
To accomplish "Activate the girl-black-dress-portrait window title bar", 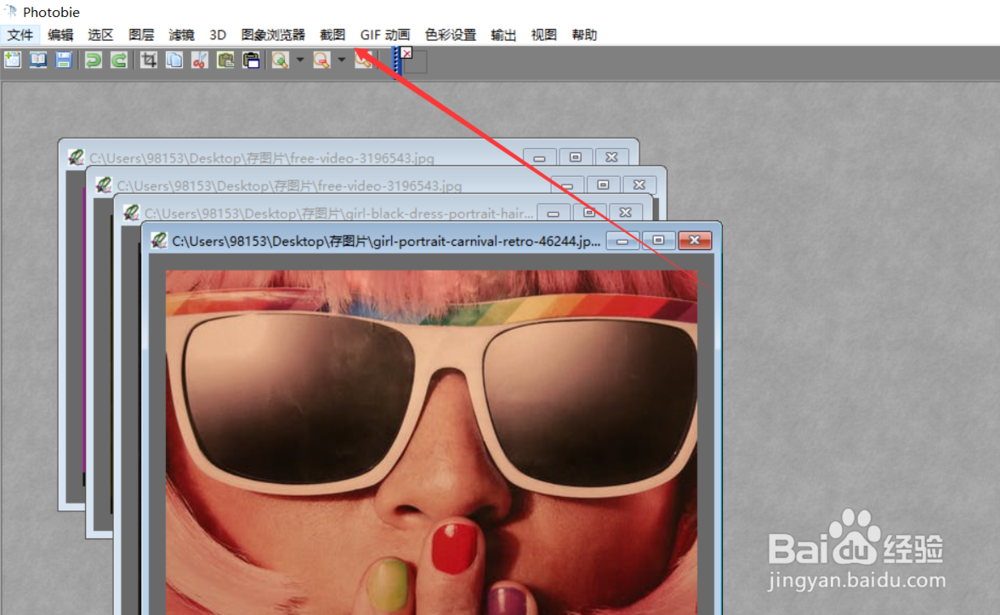I will pos(338,213).
